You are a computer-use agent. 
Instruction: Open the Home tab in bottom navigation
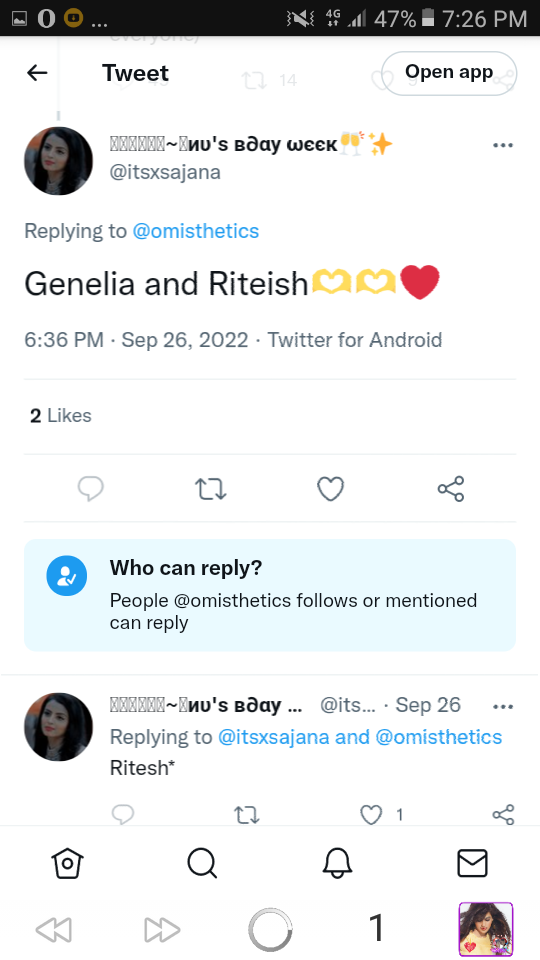tap(67, 863)
